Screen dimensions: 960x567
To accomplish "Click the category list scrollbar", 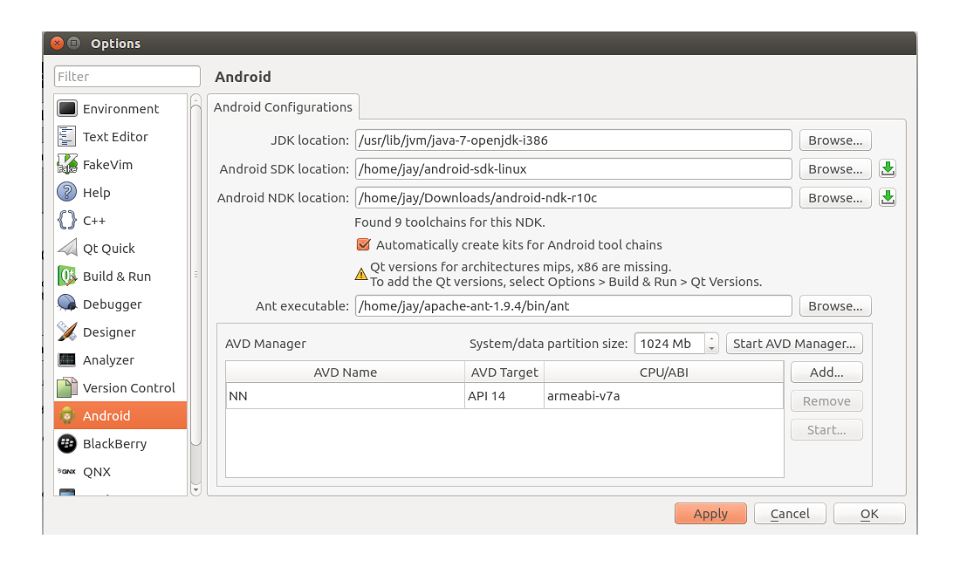I will point(196,276).
